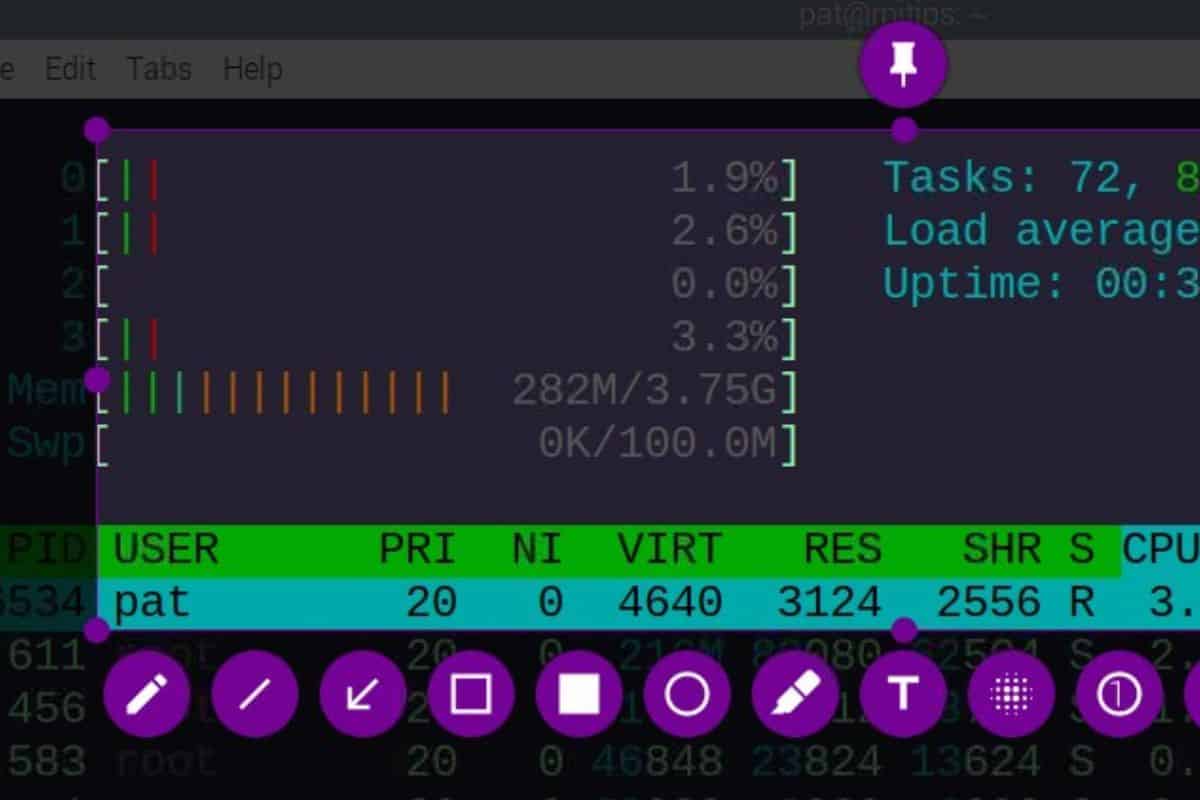1200x800 pixels.
Task: Select the Pencil drawing tool
Action: (148, 694)
